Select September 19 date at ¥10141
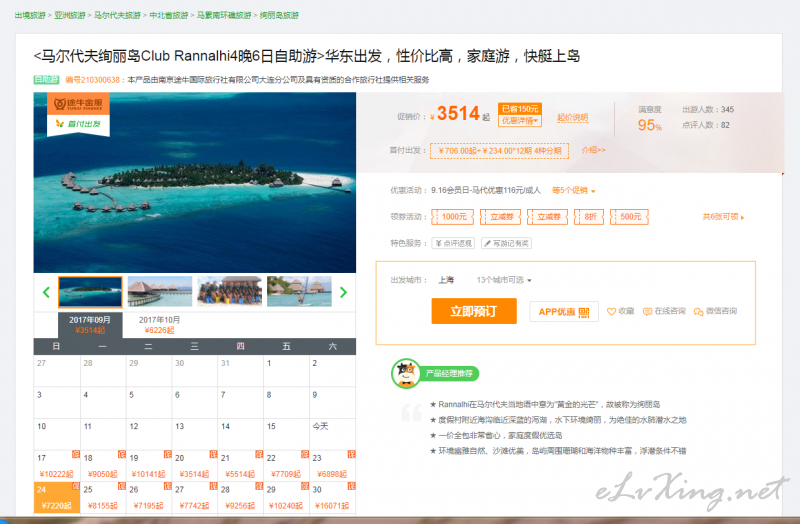The height and width of the screenshot is (524, 800). pyautogui.click(x=149, y=465)
